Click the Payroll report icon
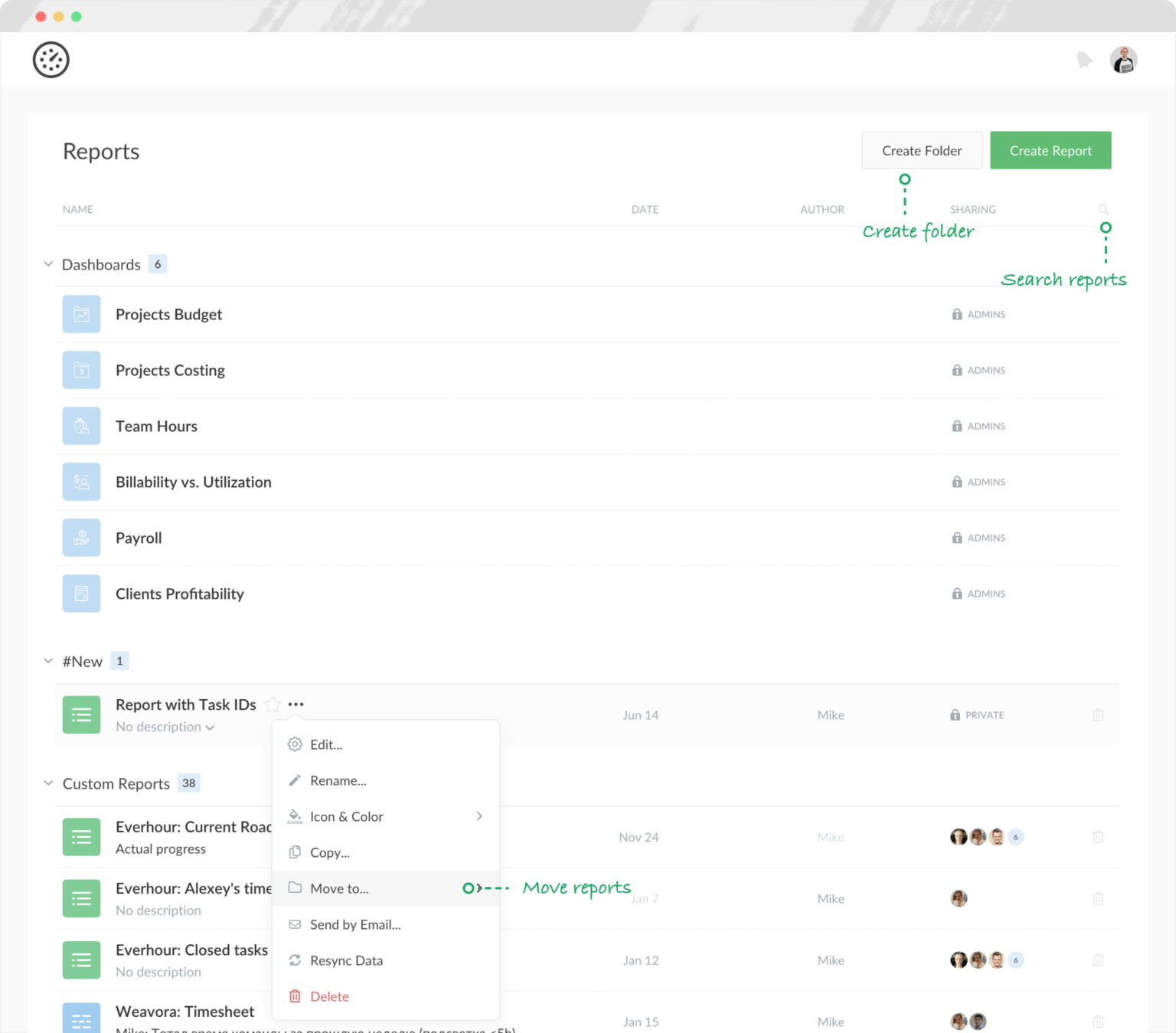The width and height of the screenshot is (1176, 1033). pyautogui.click(x=81, y=538)
